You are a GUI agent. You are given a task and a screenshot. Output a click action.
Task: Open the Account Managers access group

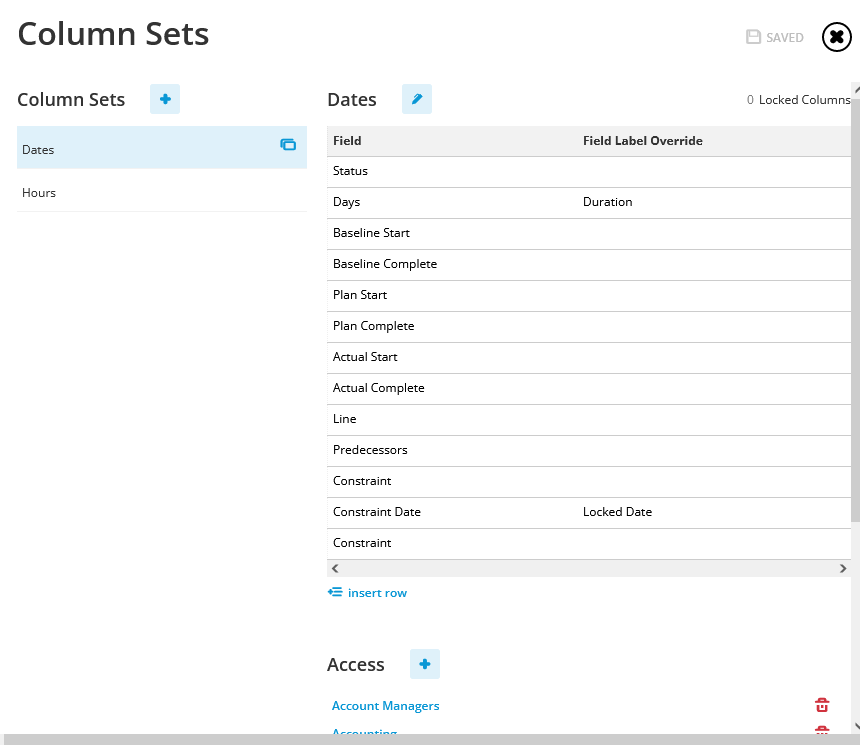(x=385, y=705)
